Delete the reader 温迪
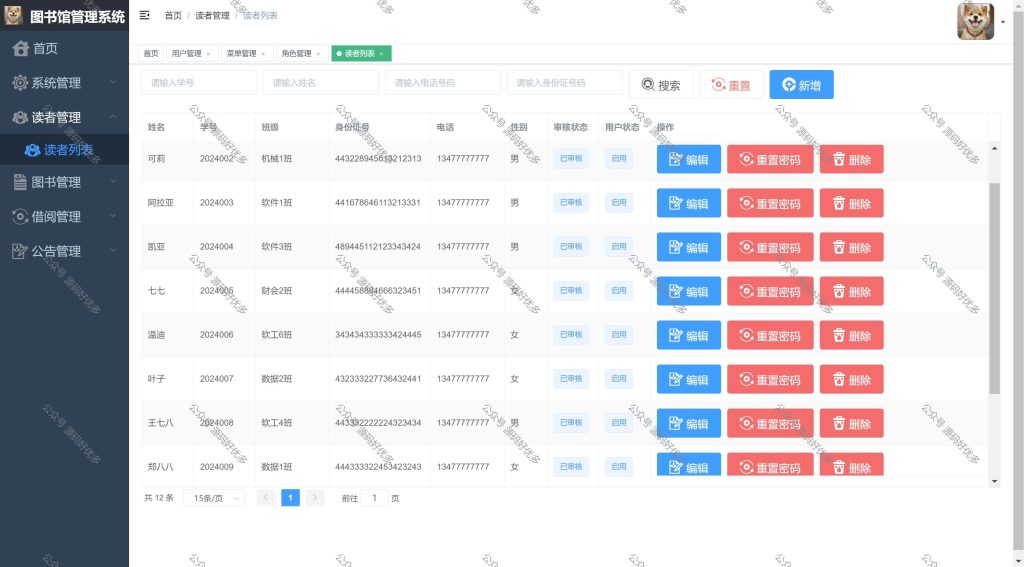The height and width of the screenshot is (567, 1024). 852,335
